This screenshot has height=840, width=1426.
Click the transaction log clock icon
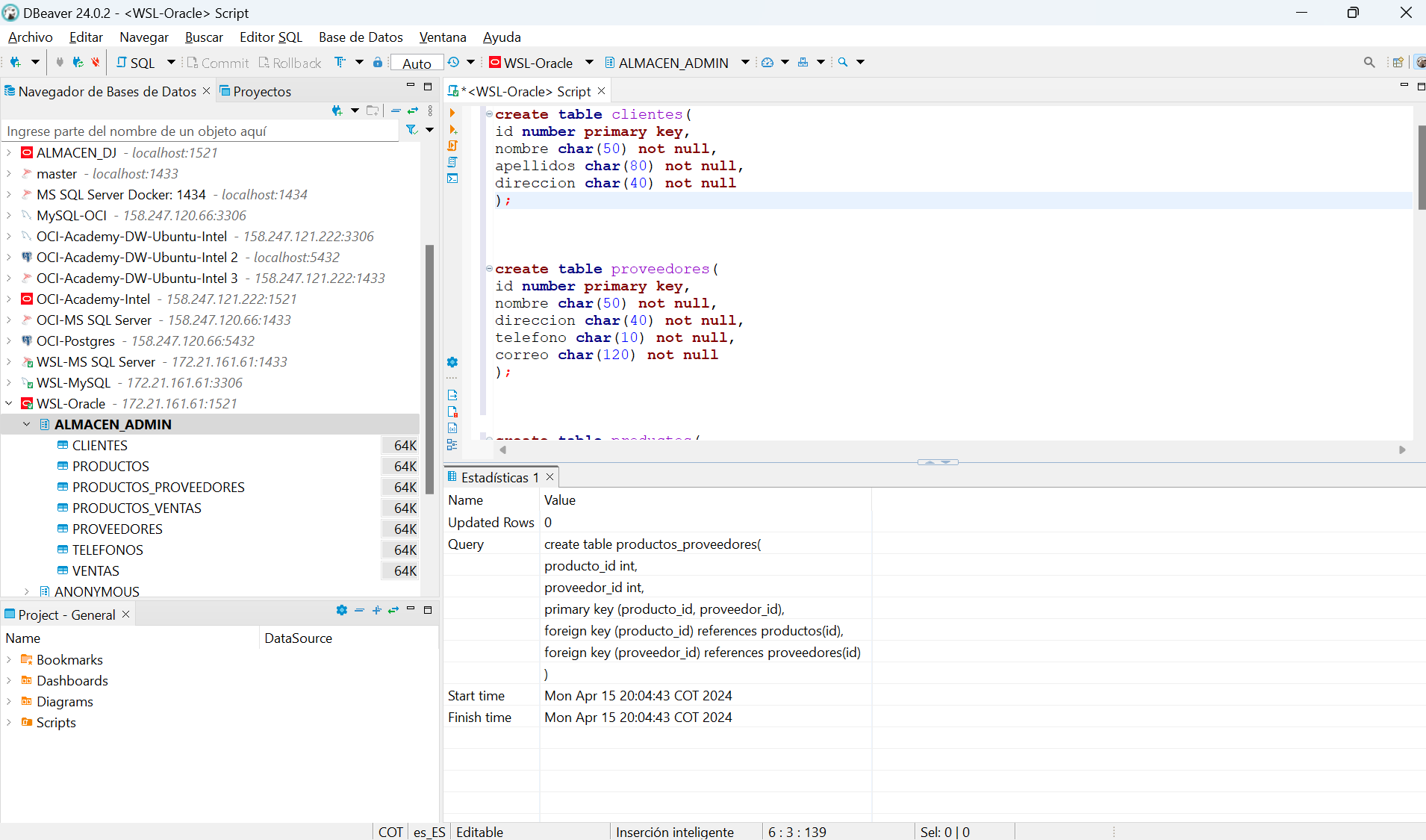pyautogui.click(x=453, y=63)
